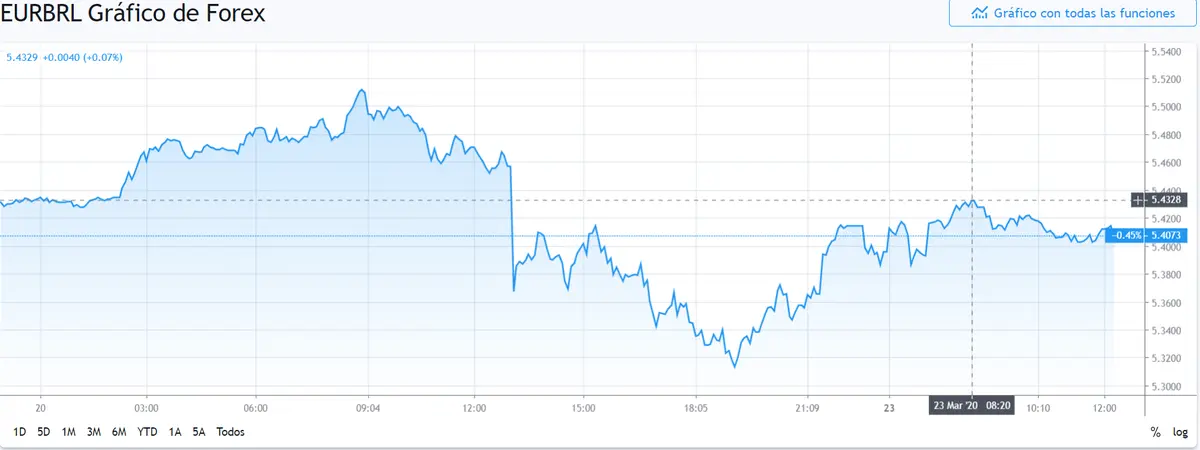
Task: Choose the 1M time range
Action: (x=69, y=432)
